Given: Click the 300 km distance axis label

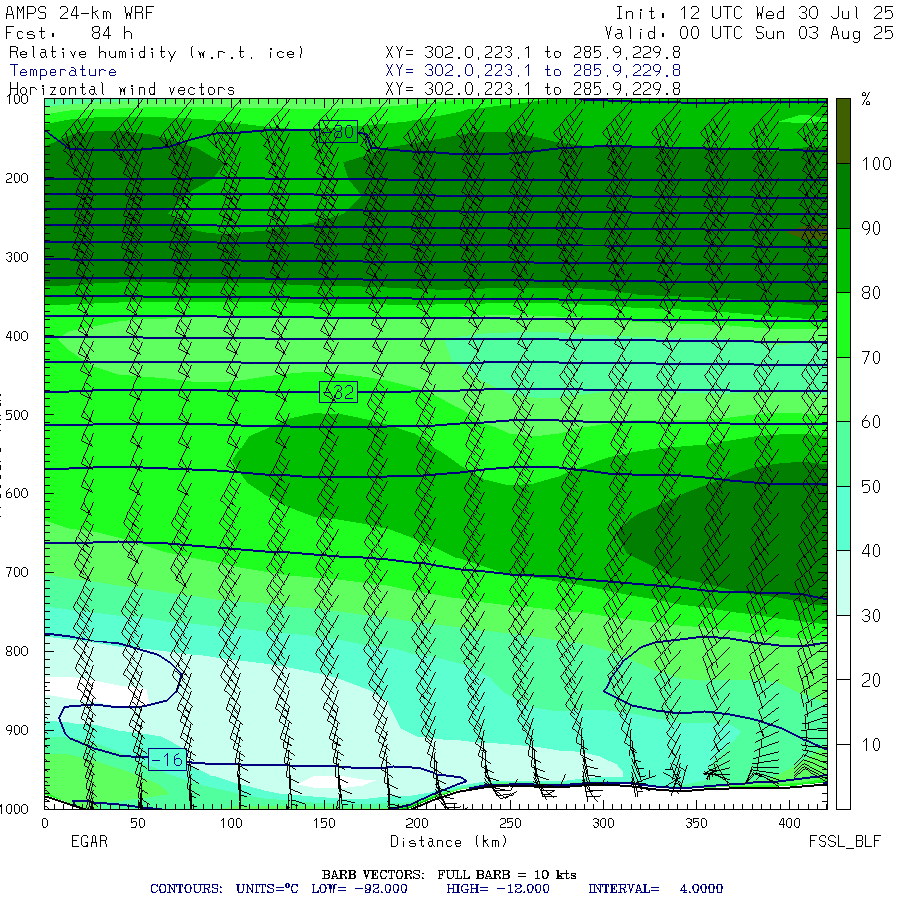Looking at the screenshot, I should click(603, 824).
